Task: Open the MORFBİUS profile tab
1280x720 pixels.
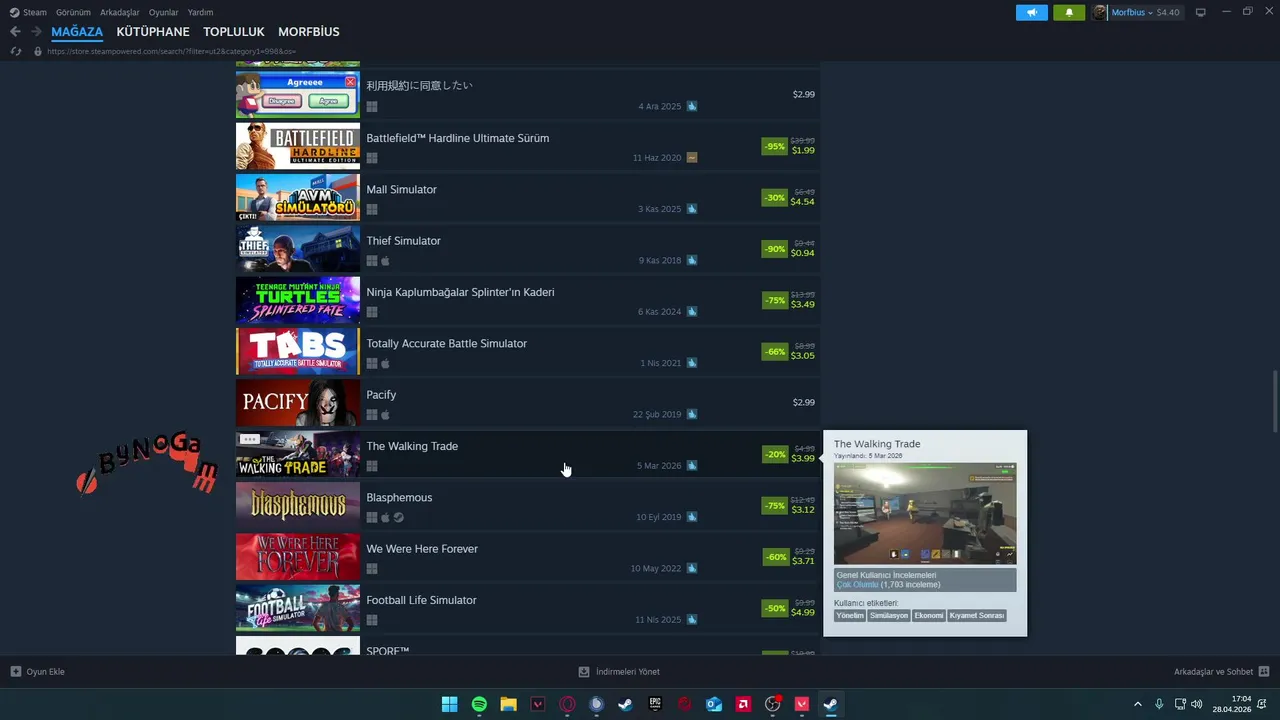Action: pyautogui.click(x=309, y=32)
